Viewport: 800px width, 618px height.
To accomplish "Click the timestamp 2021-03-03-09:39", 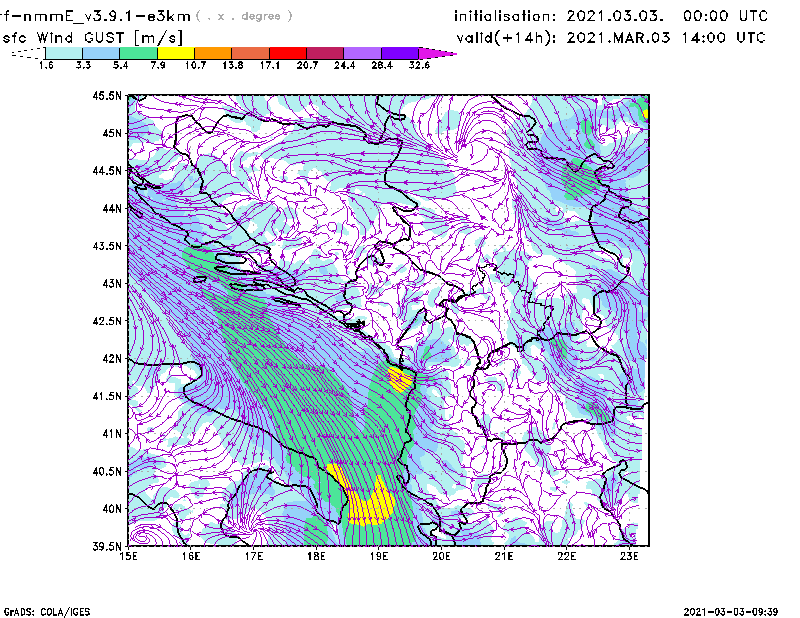I will tap(731, 612).
